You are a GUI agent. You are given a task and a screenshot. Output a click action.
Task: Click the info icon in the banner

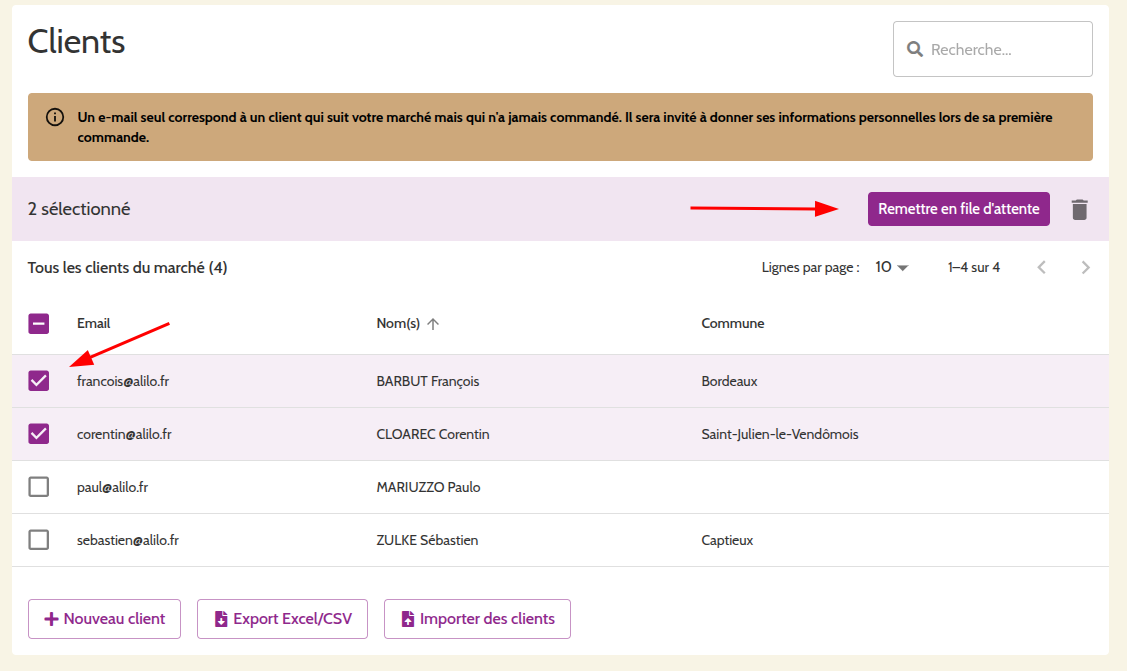pyautogui.click(x=56, y=117)
